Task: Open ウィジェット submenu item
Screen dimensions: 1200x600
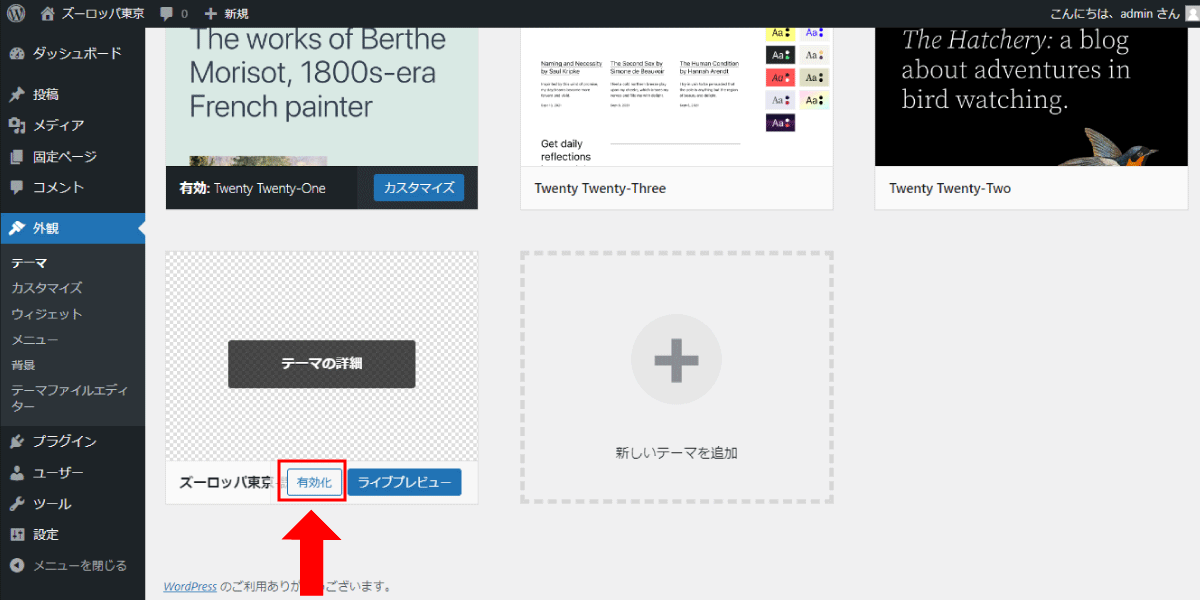Action: coord(46,314)
